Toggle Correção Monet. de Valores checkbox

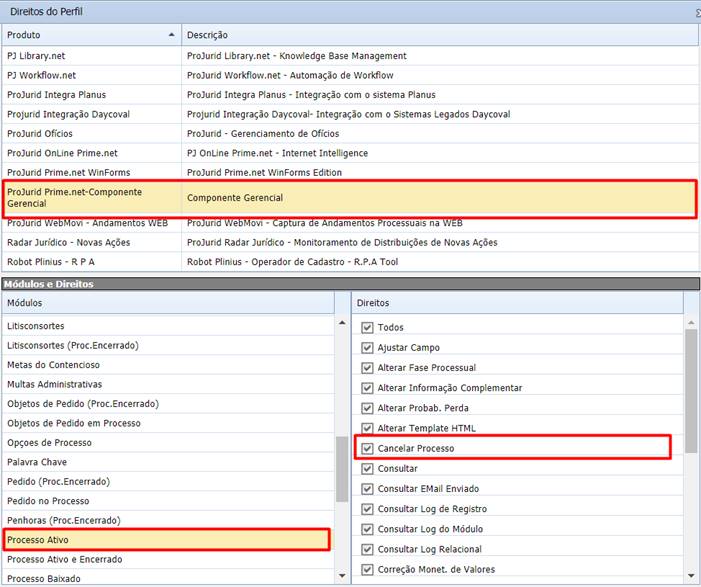point(367,569)
